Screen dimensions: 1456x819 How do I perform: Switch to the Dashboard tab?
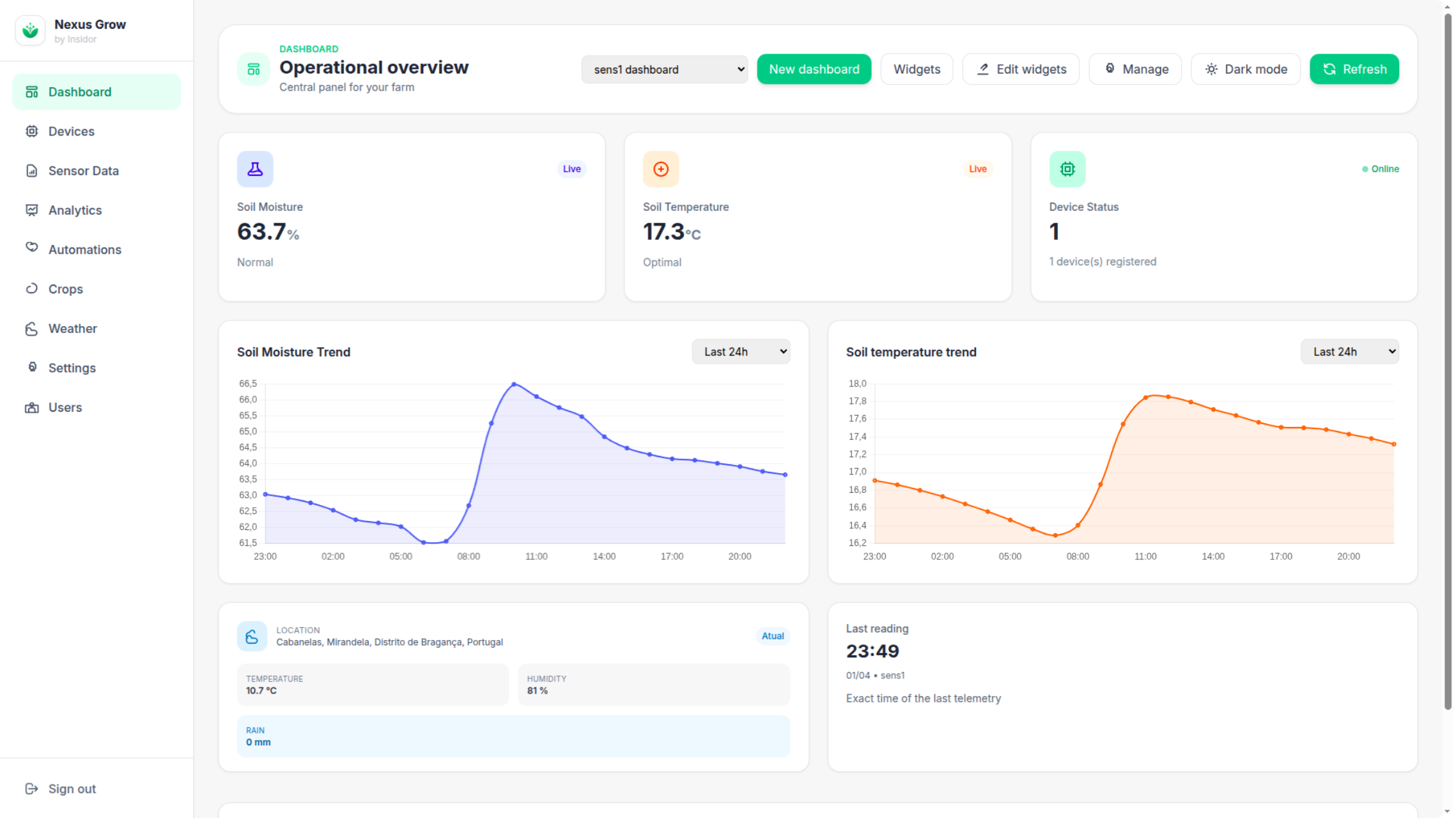click(x=79, y=91)
